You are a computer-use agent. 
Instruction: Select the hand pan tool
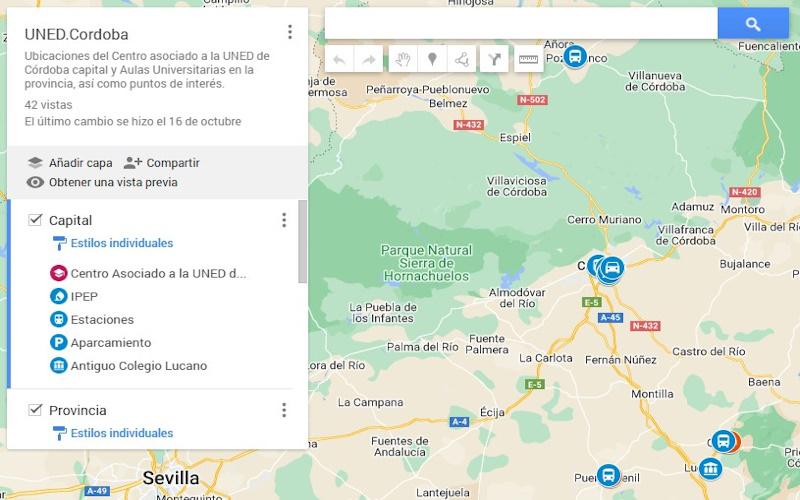click(x=403, y=60)
